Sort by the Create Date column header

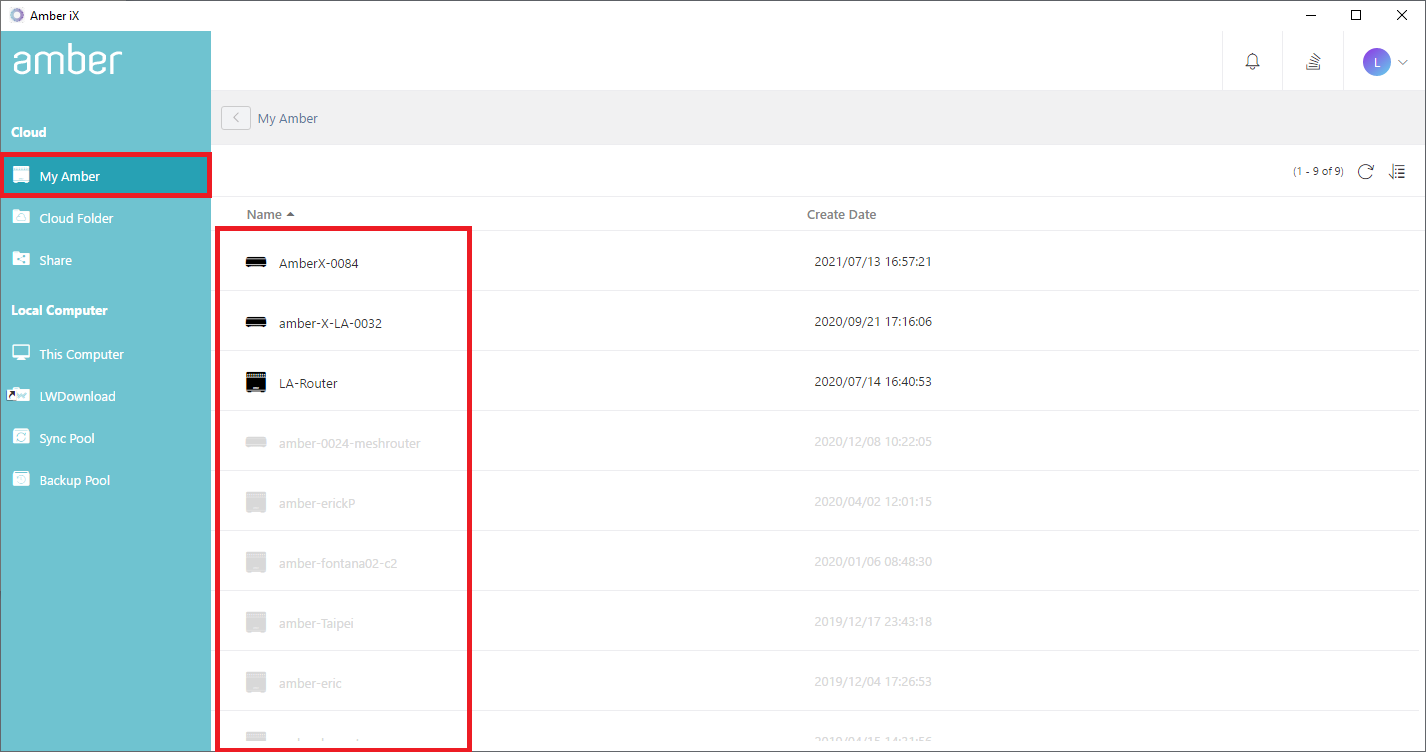click(841, 214)
